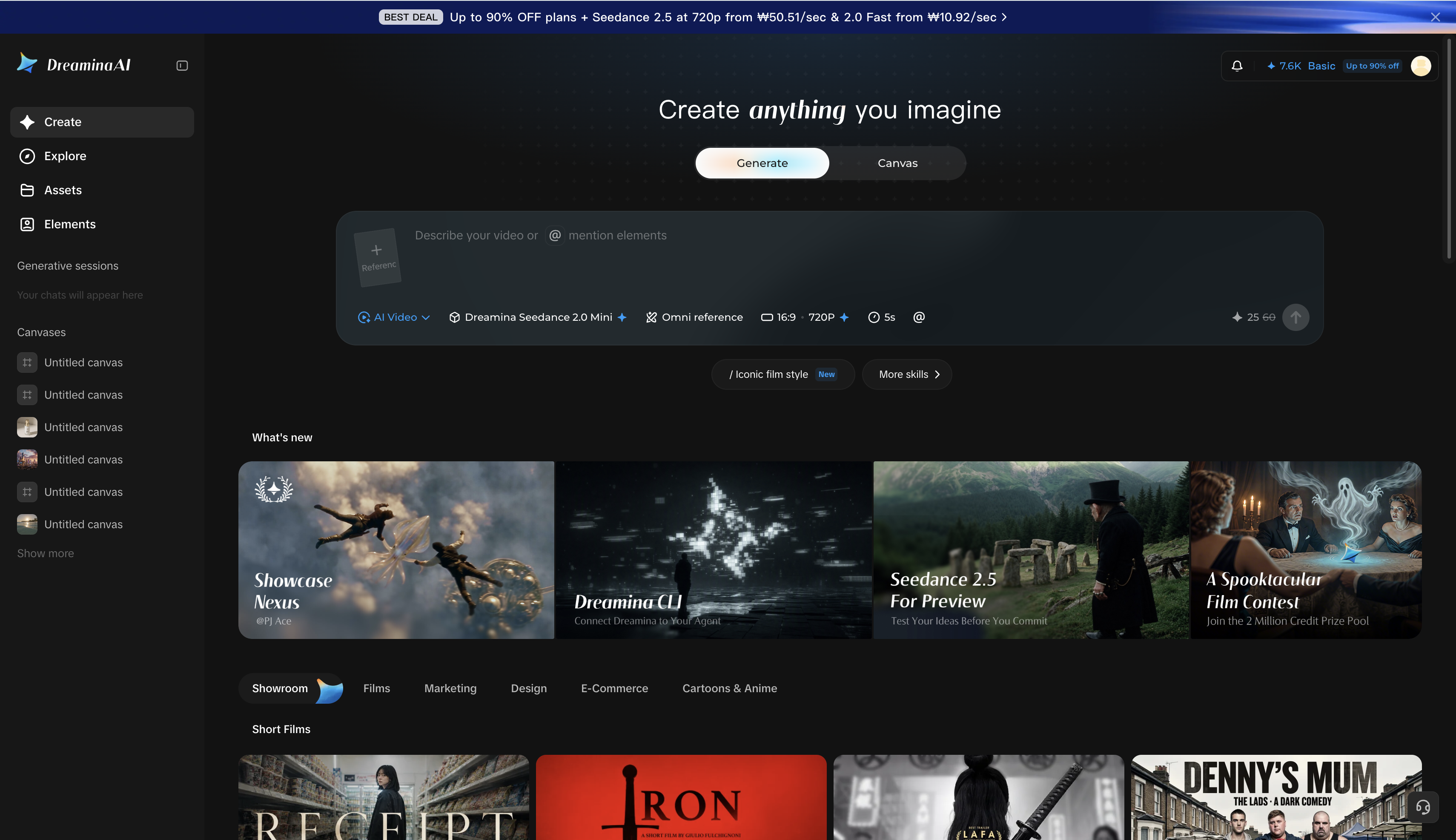The image size is (1456, 840).
Task: Open the Dreamina CLI card
Action: (714, 550)
